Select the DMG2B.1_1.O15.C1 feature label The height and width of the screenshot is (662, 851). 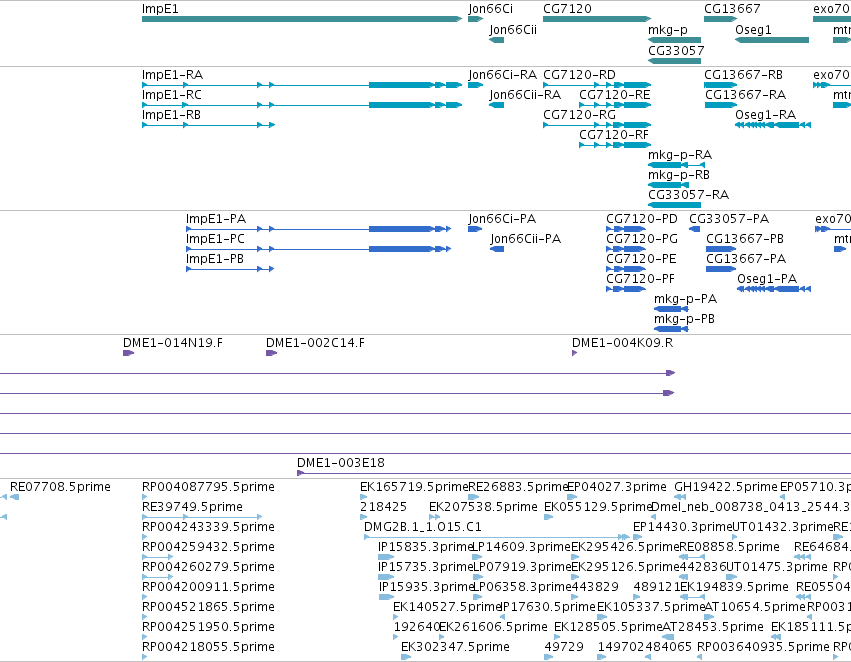point(423,527)
